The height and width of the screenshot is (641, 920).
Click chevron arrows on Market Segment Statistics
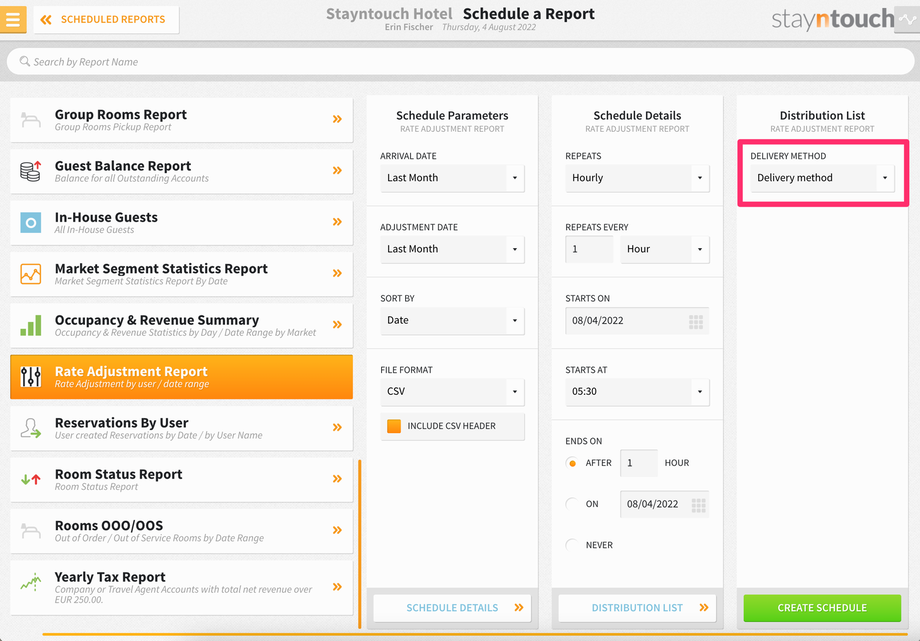click(x=337, y=273)
